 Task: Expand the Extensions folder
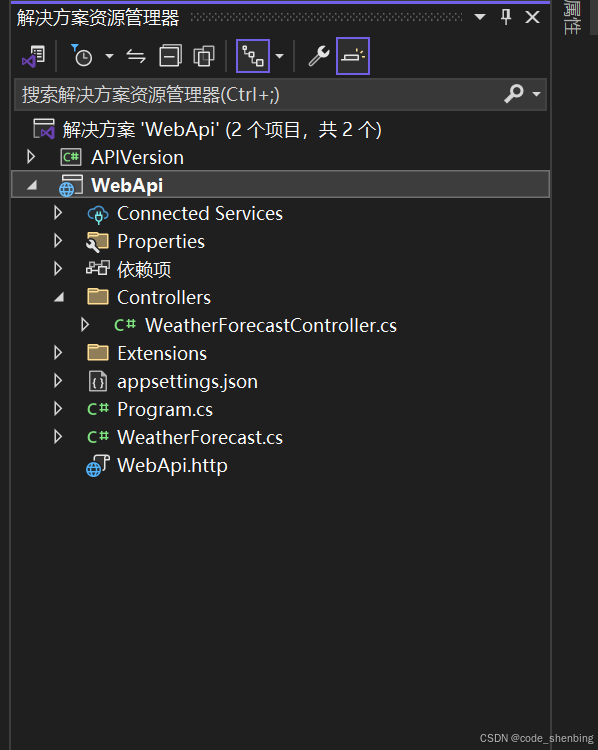[58, 353]
